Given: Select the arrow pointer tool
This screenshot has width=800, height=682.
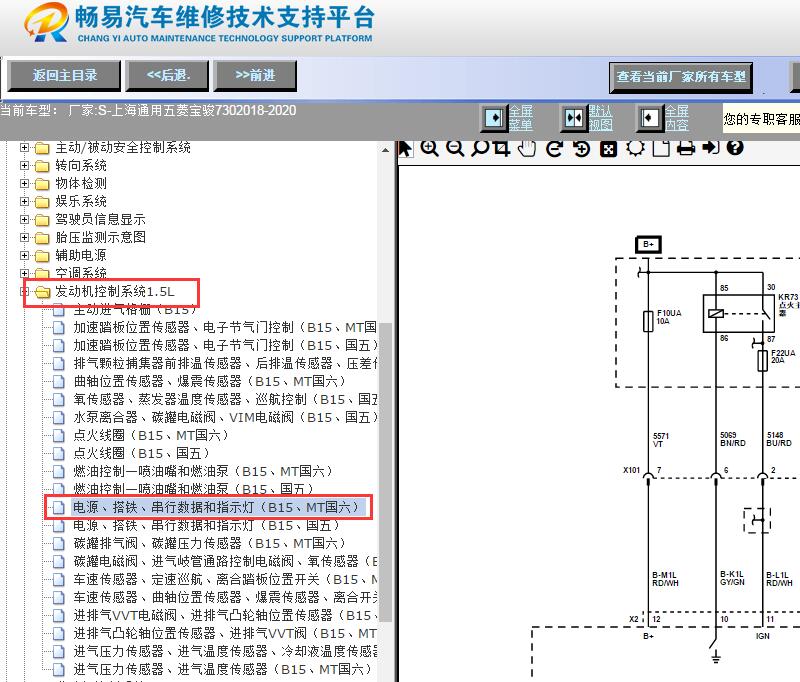Looking at the screenshot, I should 405,148.
